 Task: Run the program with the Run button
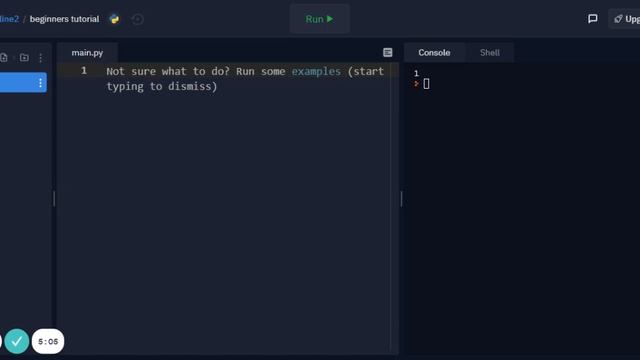pos(320,19)
